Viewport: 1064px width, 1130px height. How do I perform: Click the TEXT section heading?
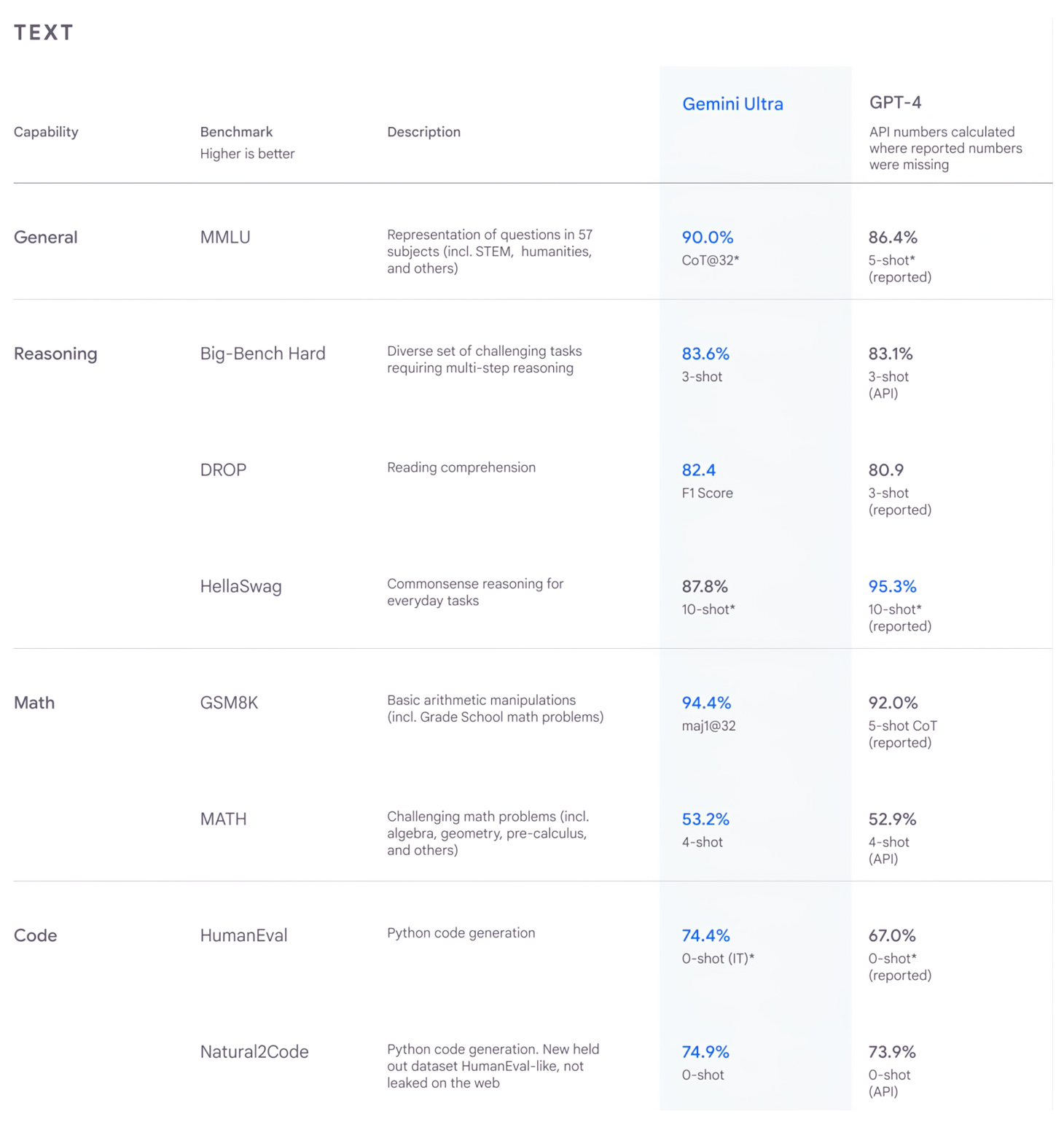pos(44,33)
